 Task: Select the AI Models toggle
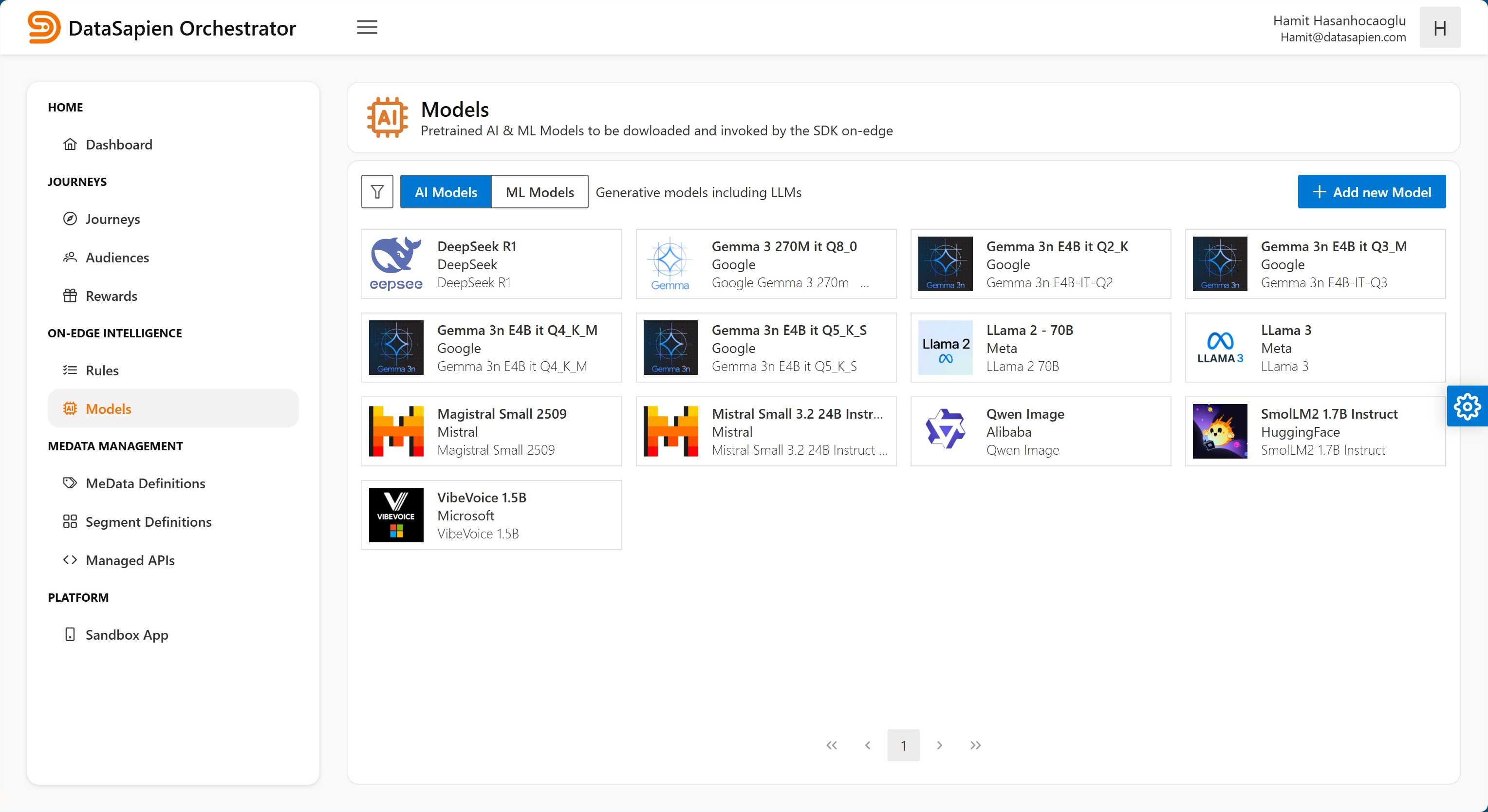coord(446,192)
